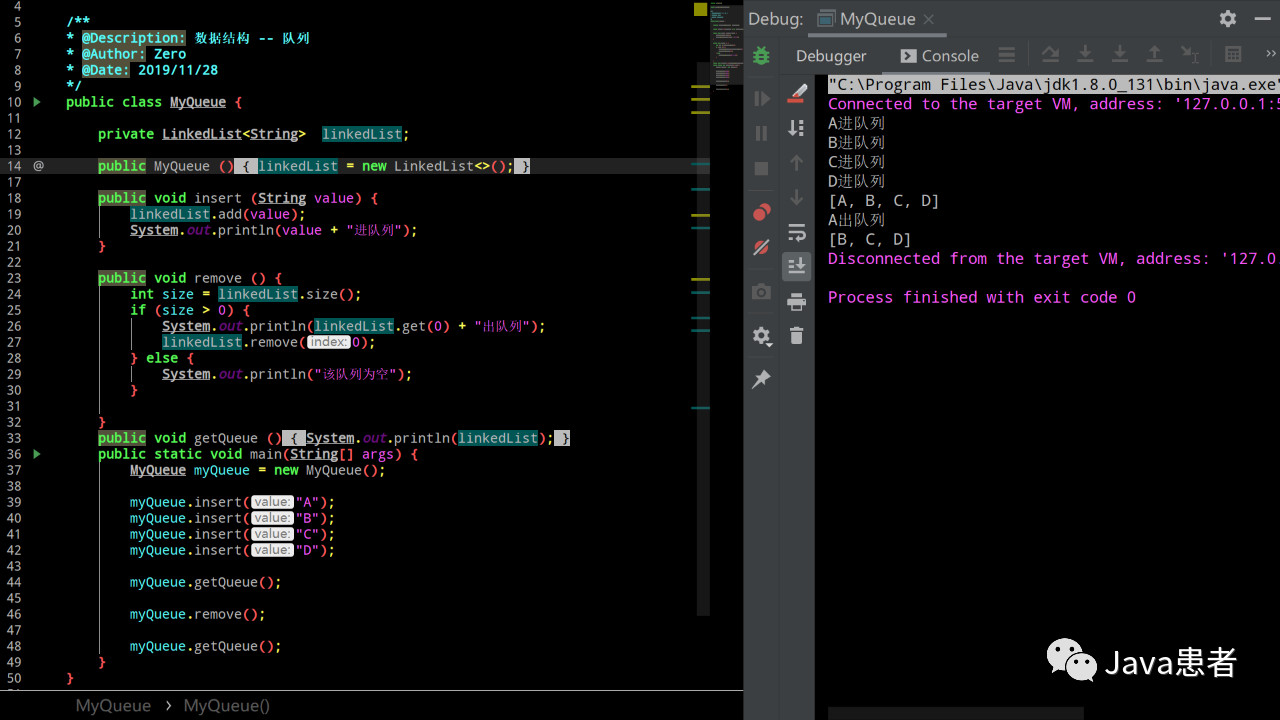This screenshot has width=1280, height=720.
Task: Click the pencil icon above the console
Action: pyautogui.click(x=797, y=93)
